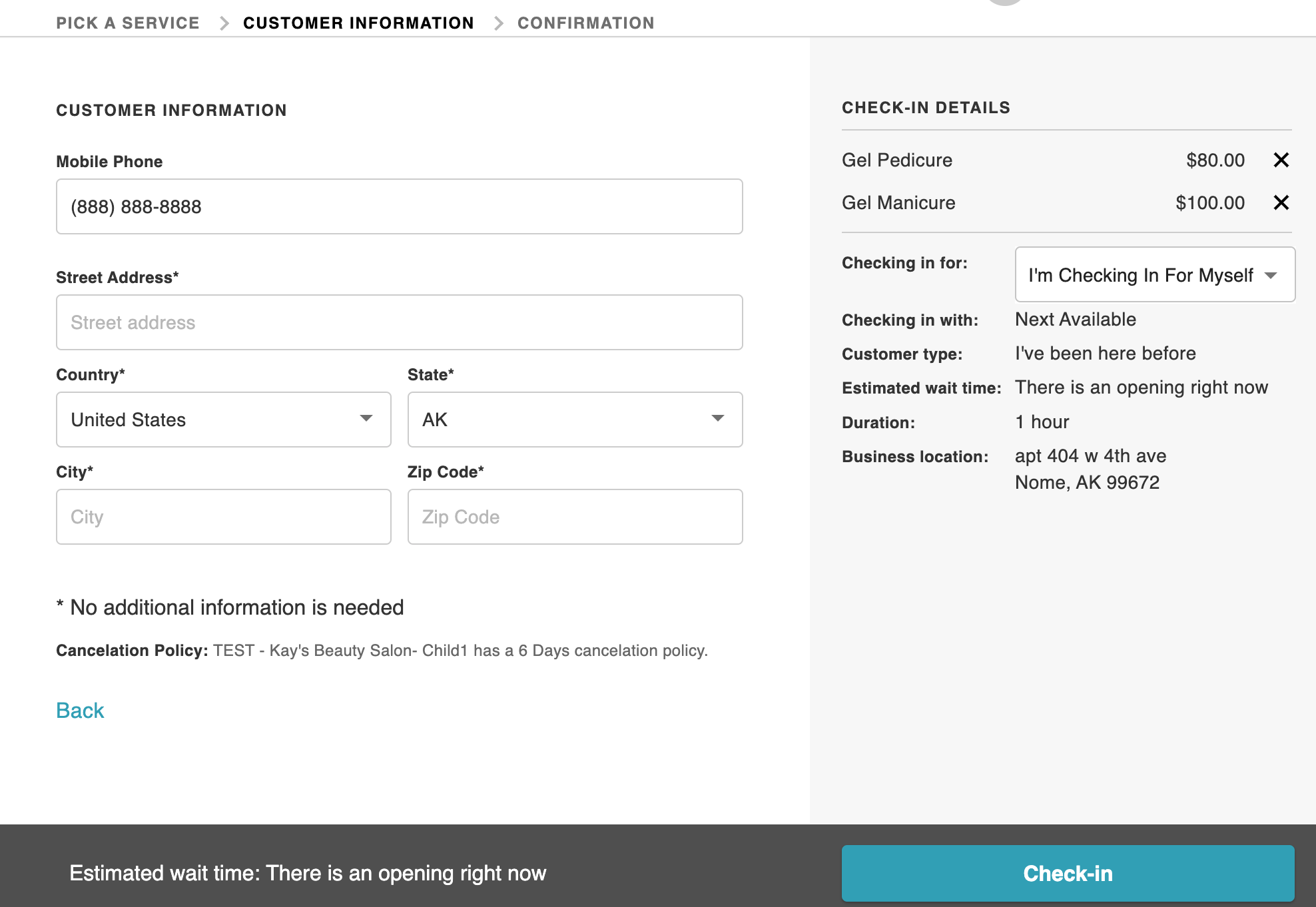
Task: Go to the Pick A Service step
Action: [x=128, y=23]
